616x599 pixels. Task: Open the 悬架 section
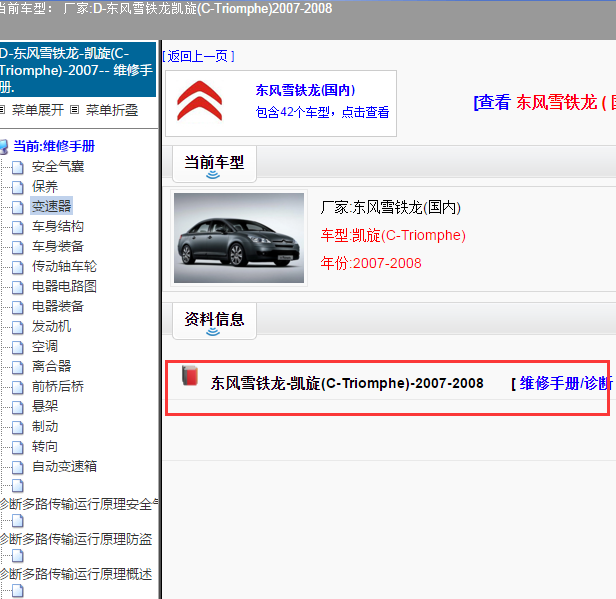pyautogui.click(x=45, y=406)
